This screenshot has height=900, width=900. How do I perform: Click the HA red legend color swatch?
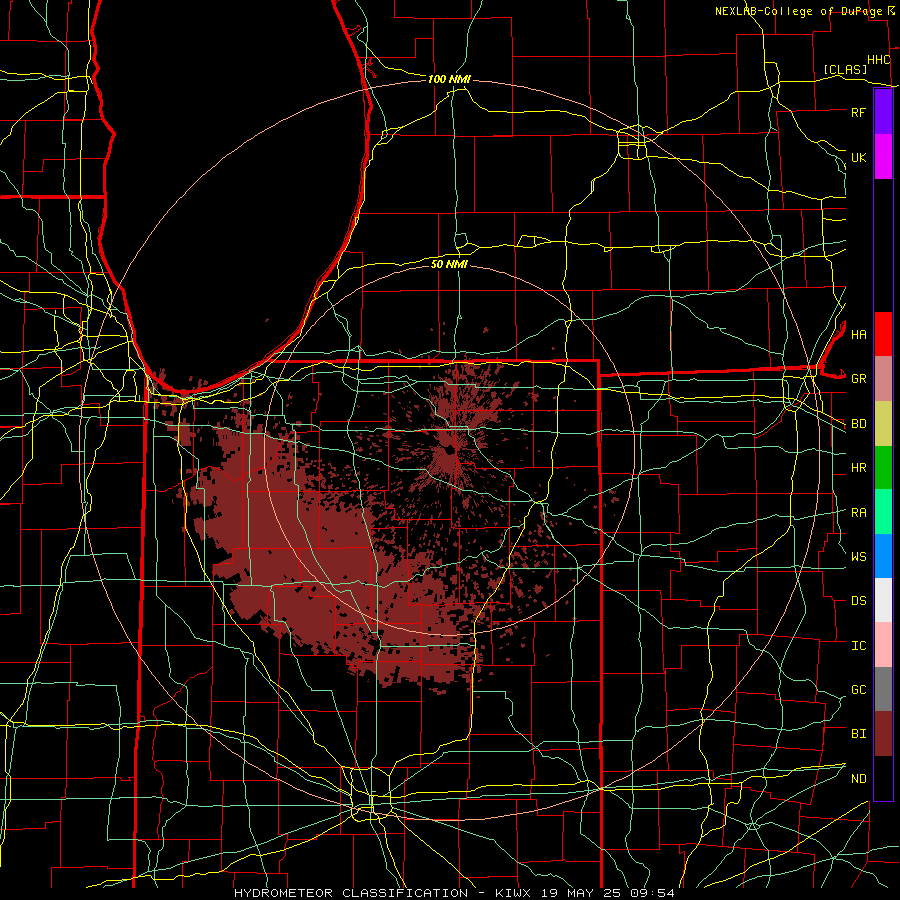pos(883,334)
